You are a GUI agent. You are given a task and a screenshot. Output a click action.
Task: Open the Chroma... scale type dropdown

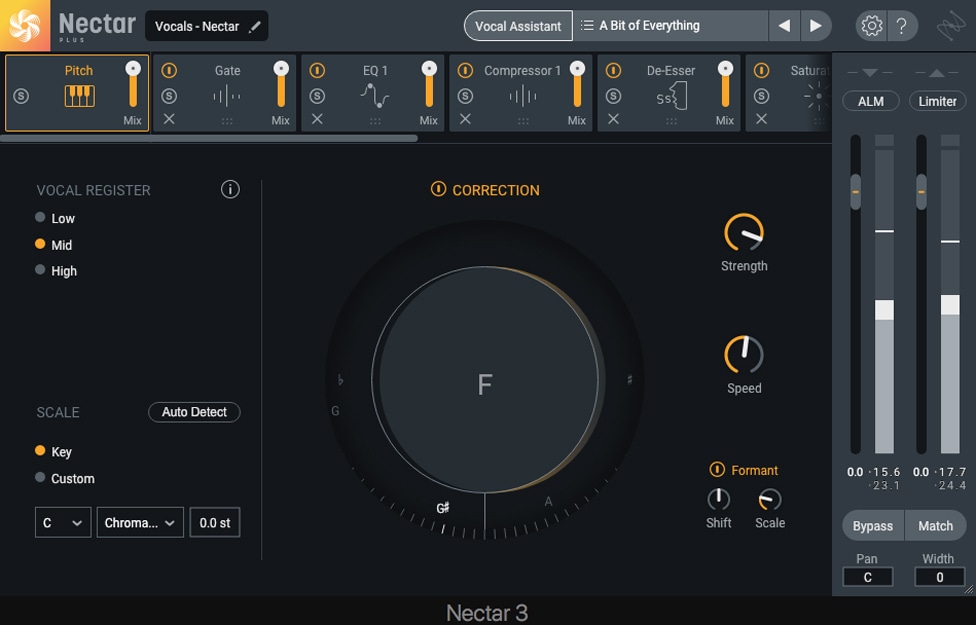[140, 522]
